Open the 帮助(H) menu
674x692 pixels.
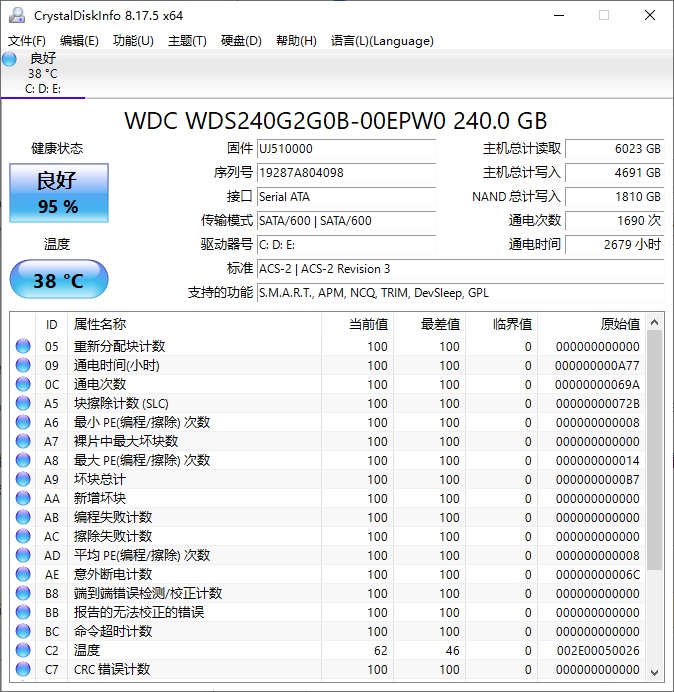coord(296,41)
